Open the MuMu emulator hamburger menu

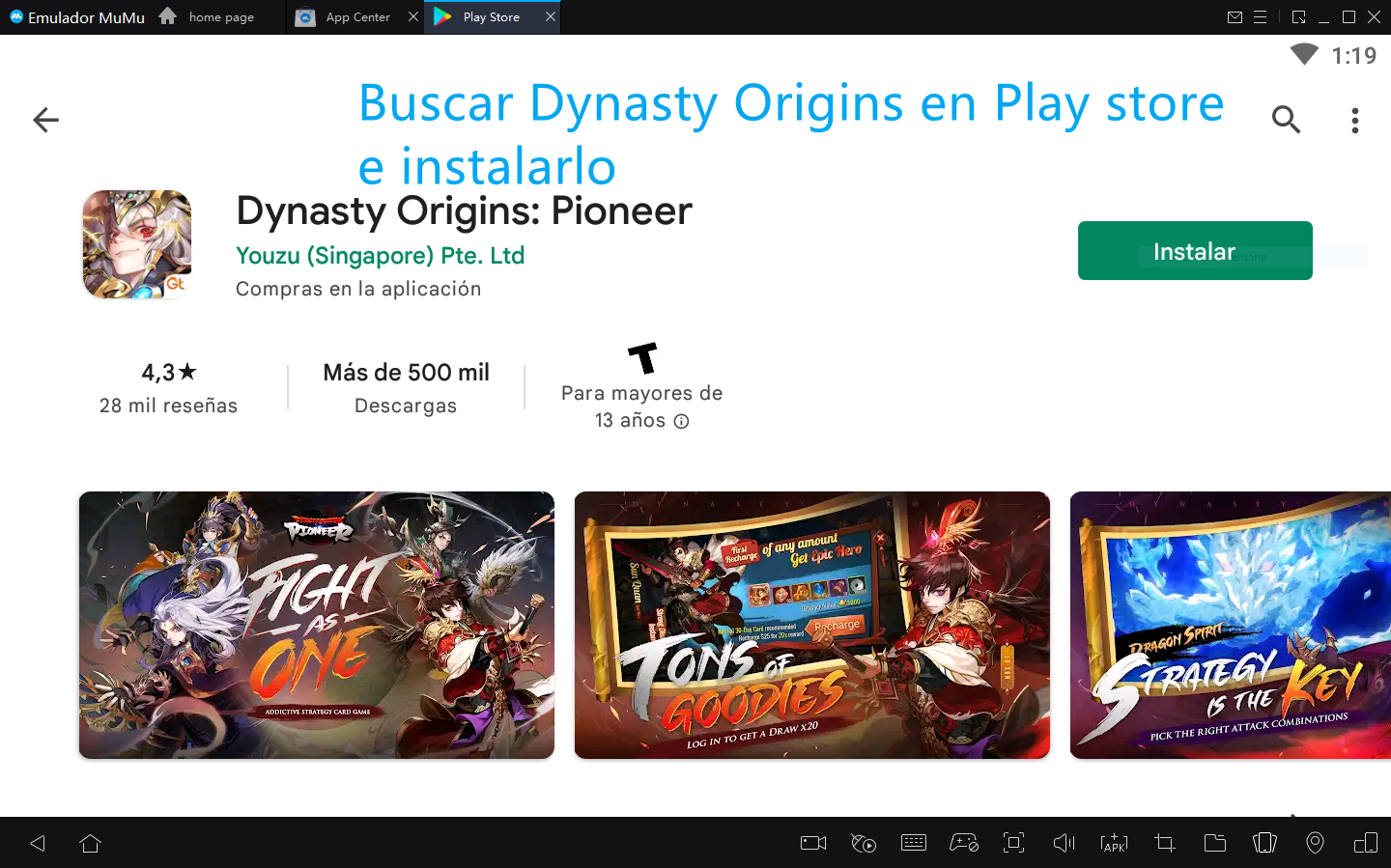click(1260, 17)
